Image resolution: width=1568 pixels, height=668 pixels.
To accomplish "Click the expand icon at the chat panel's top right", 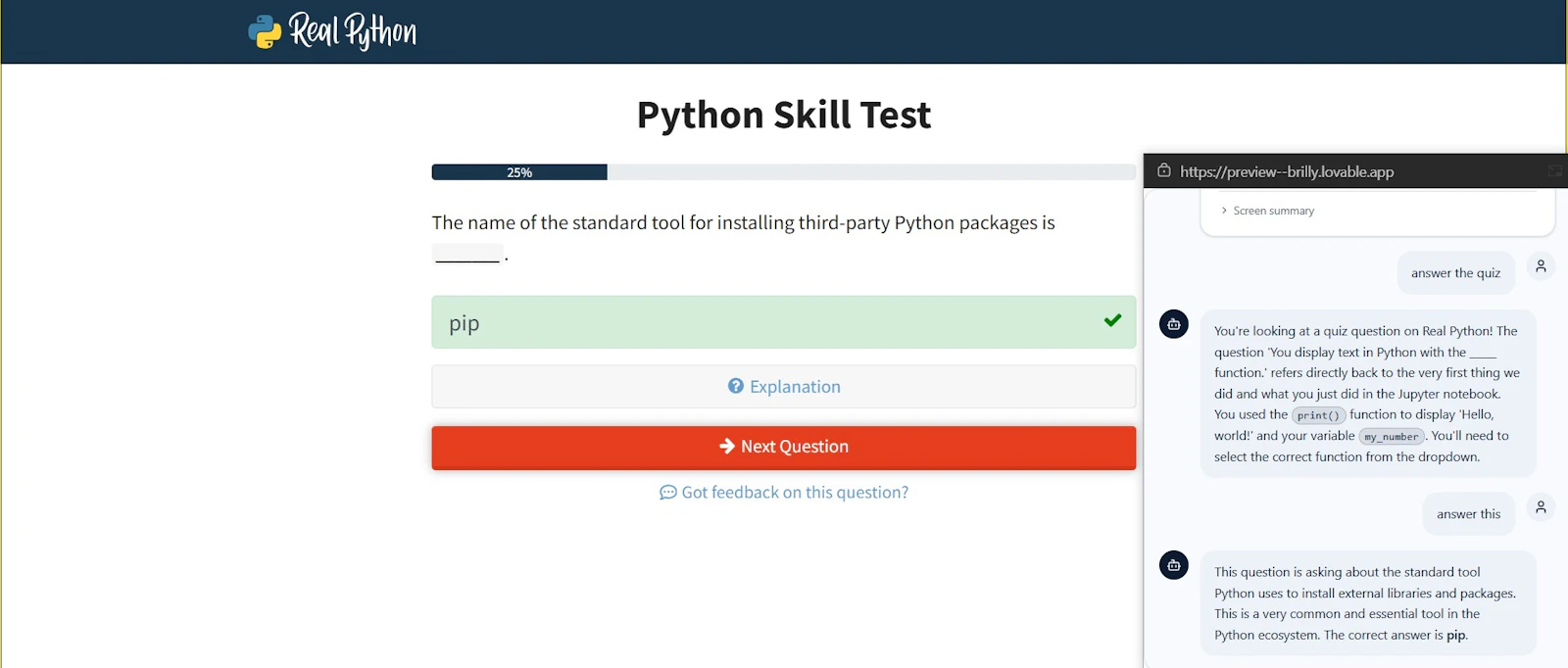I will (x=1555, y=171).
